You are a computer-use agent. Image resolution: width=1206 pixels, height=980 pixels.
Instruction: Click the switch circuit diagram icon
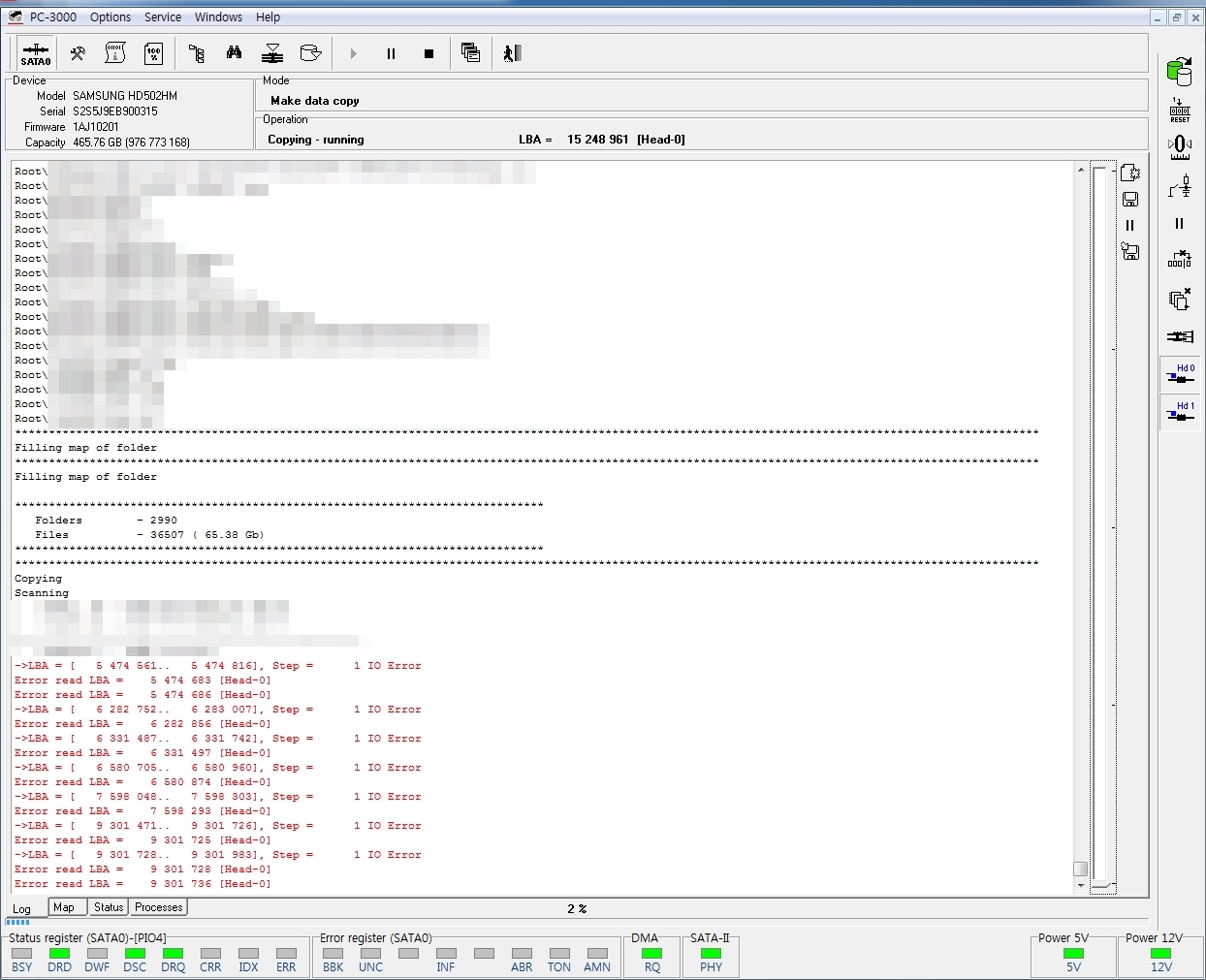(1180, 185)
